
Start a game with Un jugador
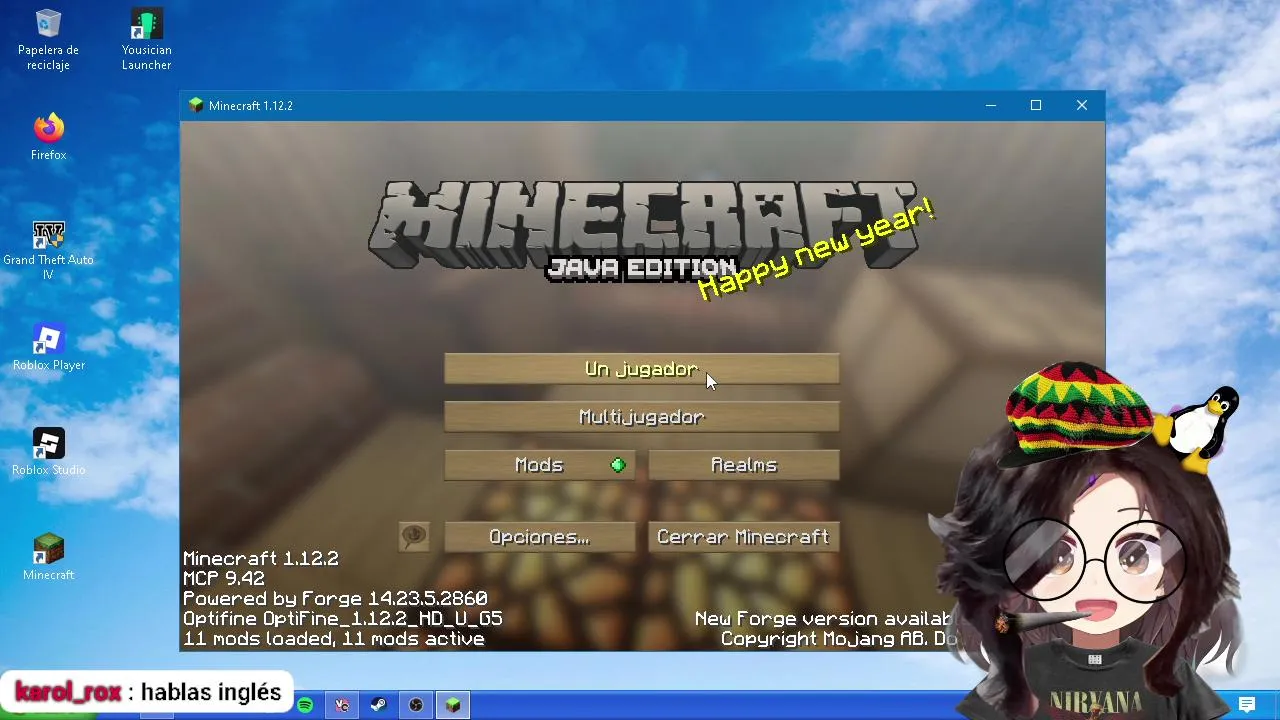(641, 369)
